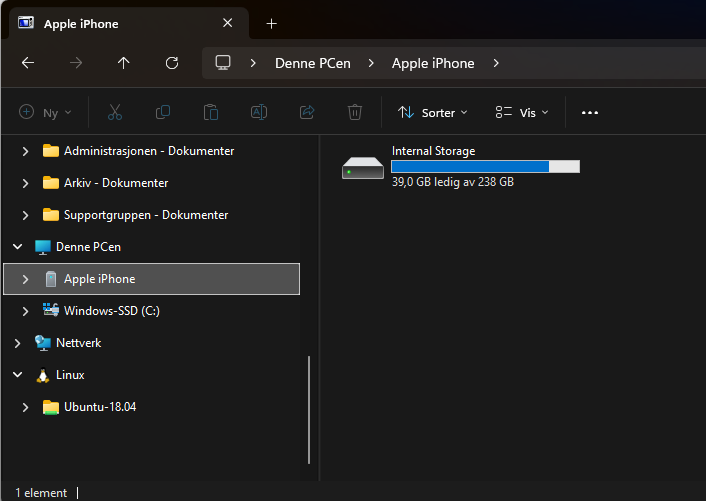Expand the Apple iPhone tree node
Image resolution: width=706 pixels, height=501 pixels.
click(x=25, y=279)
